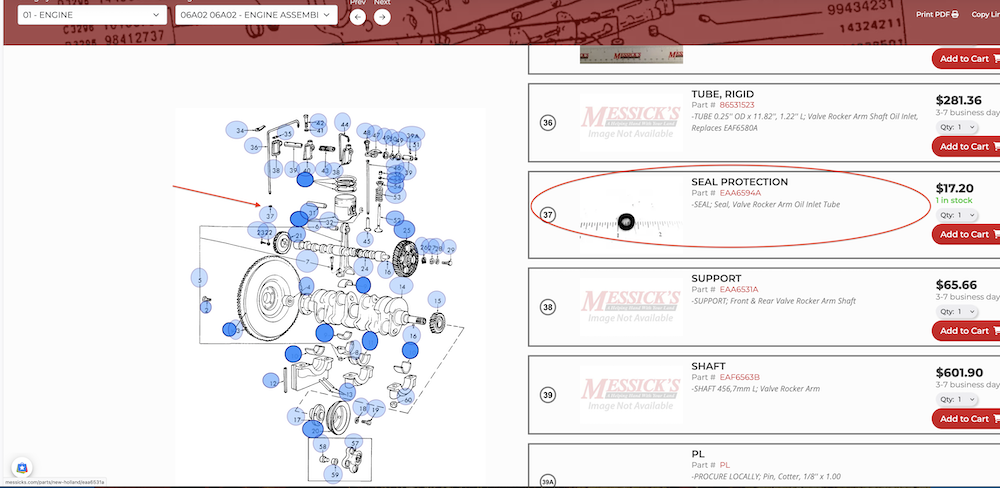Click the SUPPORT part title
This screenshot has height=488, width=1000.
click(716, 278)
